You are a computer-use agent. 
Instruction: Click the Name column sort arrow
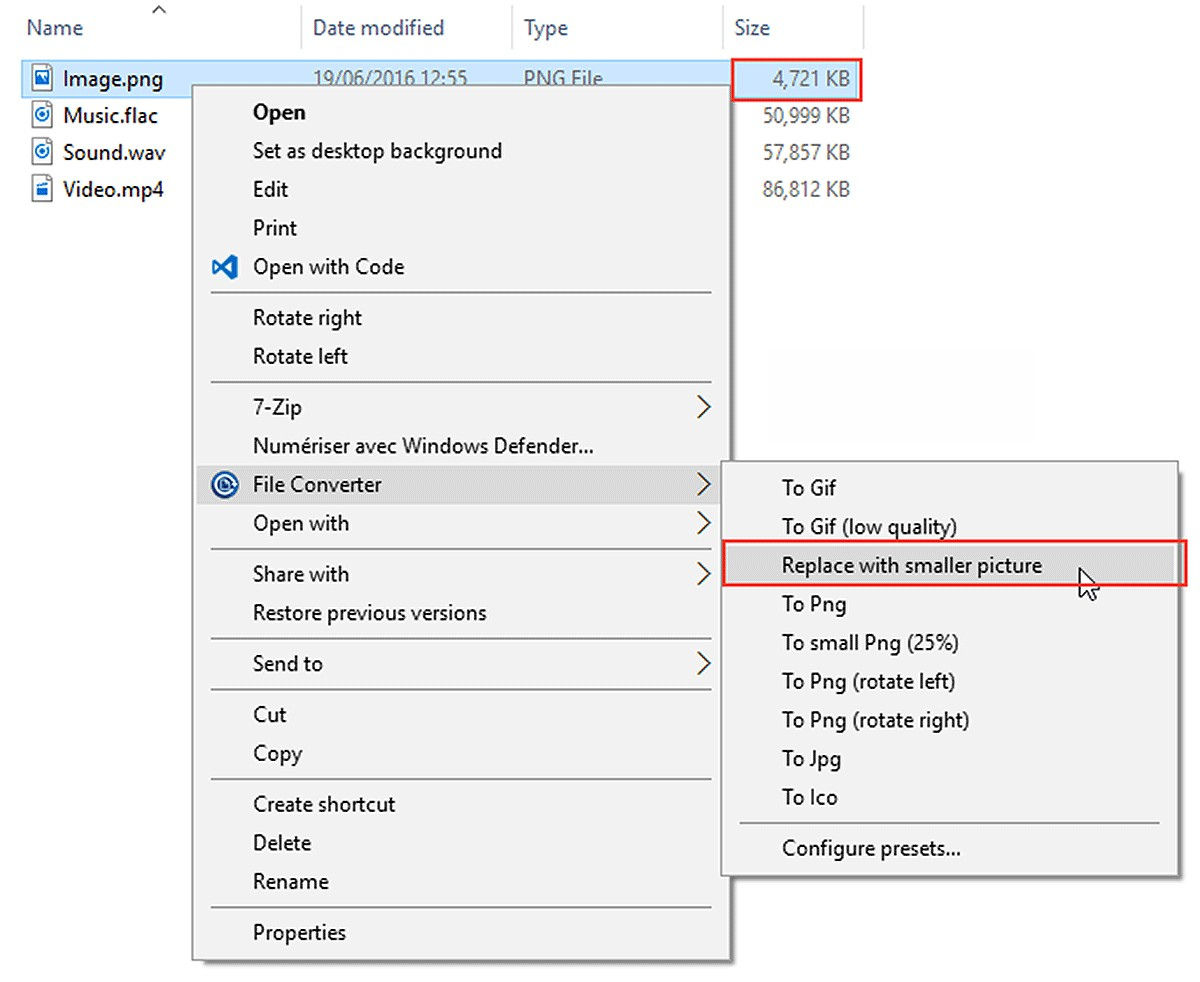click(x=158, y=9)
